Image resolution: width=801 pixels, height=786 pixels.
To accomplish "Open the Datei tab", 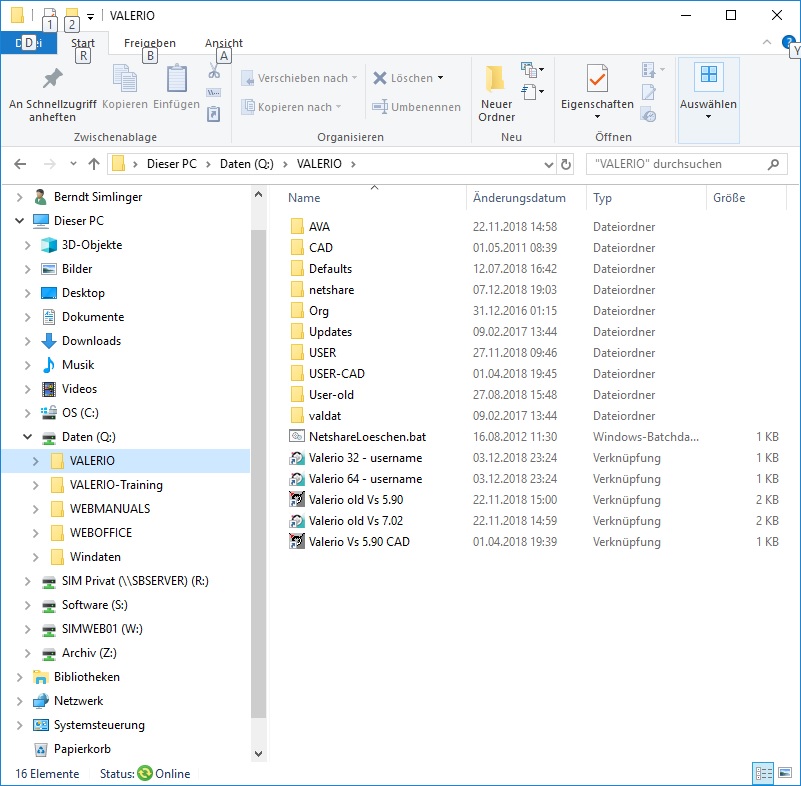I will (x=29, y=43).
